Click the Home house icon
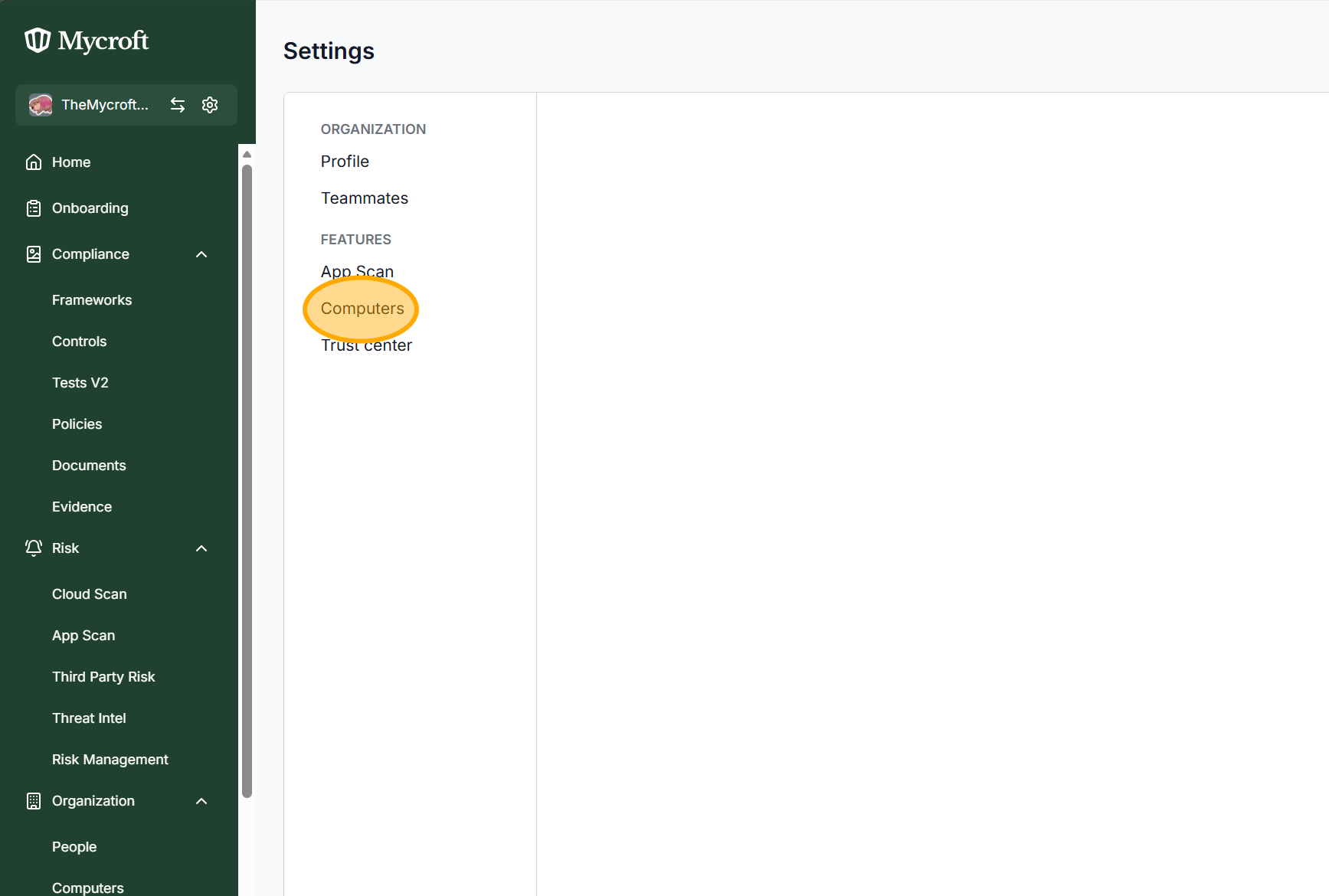The image size is (1329, 896). point(34,162)
